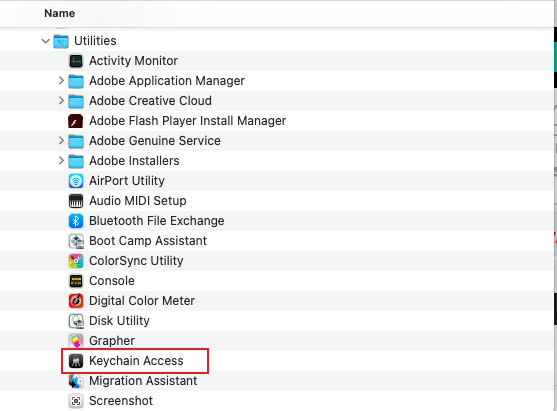Click the Audio MIDI Setup icon
The width and height of the screenshot is (557, 411).
[76, 201]
